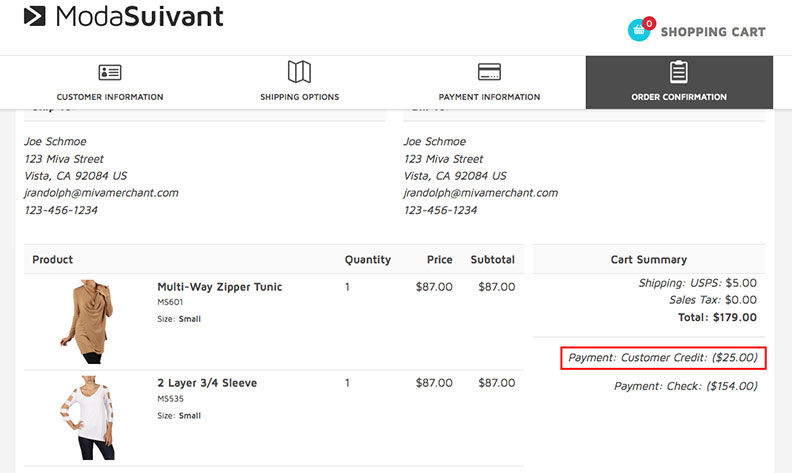792x473 pixels.
Task: Open Multi-Way Zipper Tunic product
Action: click(x=220, y=287)
